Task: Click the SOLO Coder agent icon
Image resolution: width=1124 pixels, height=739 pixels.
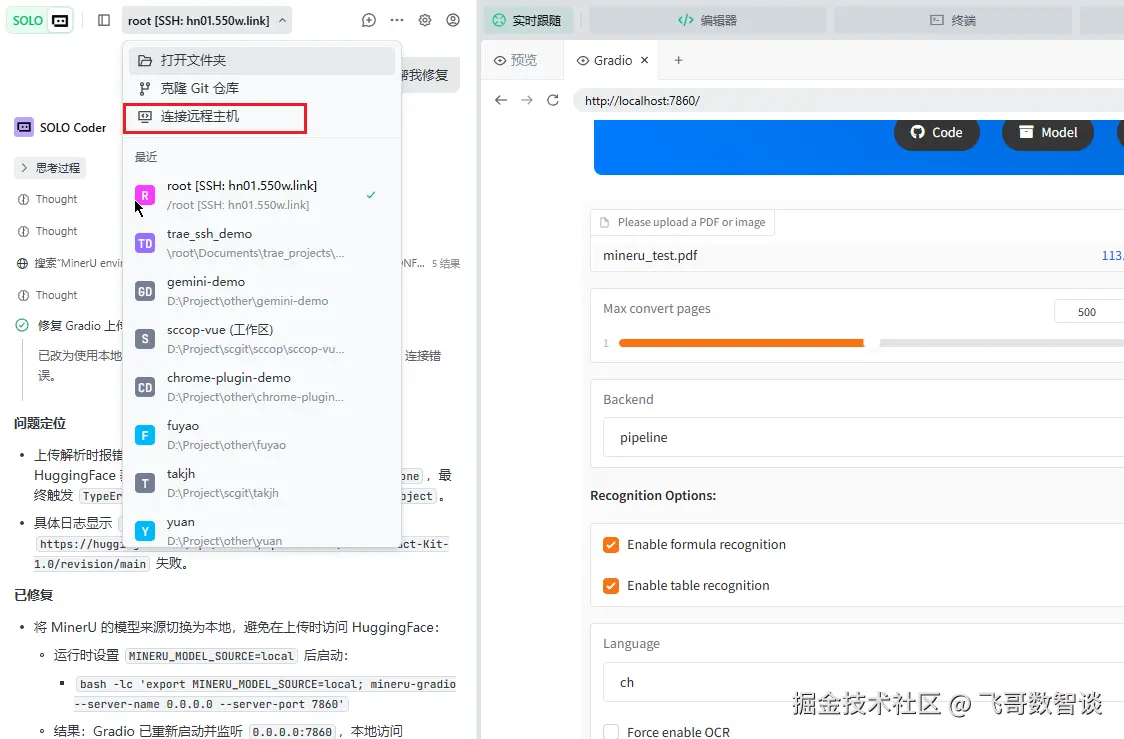Action: point(24,128)
